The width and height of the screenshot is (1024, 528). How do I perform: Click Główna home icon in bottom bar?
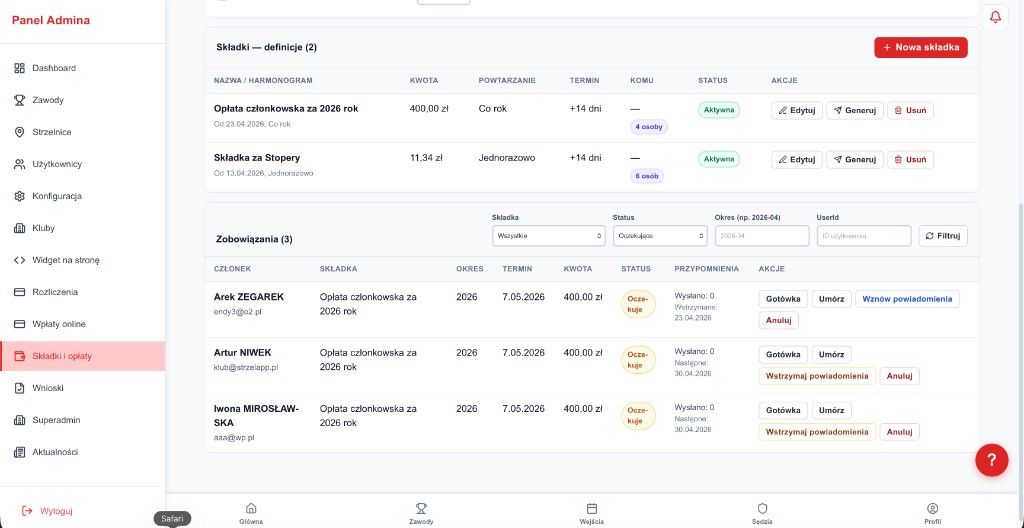[x=251, y=508]
